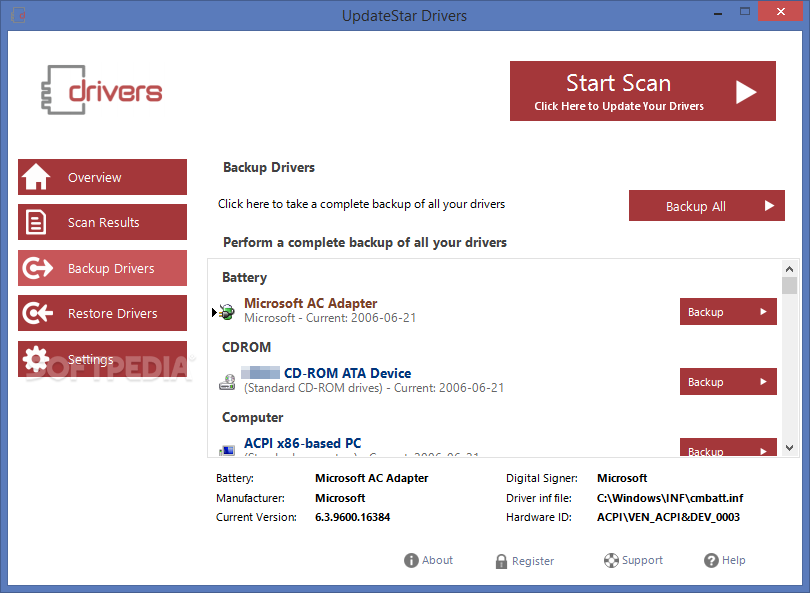
Task: Click the Support lifebuoy icon
Action: click(x=611, y=560)
